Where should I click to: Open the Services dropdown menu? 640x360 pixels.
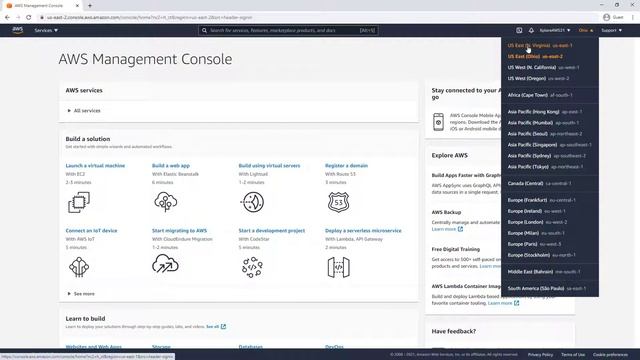[x=46, y=30]
